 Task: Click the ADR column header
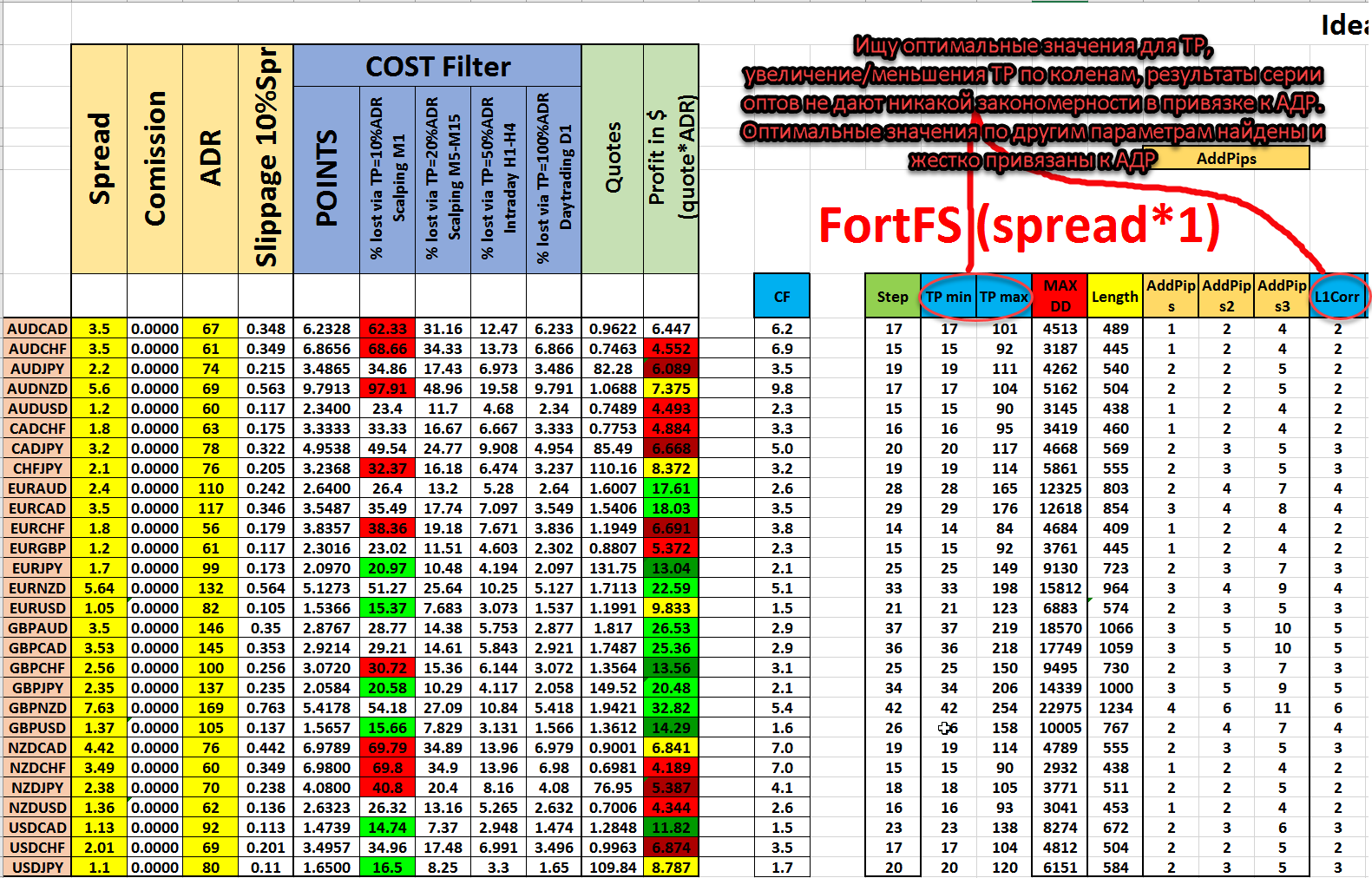pyautogui.click(x=210, y=160)
